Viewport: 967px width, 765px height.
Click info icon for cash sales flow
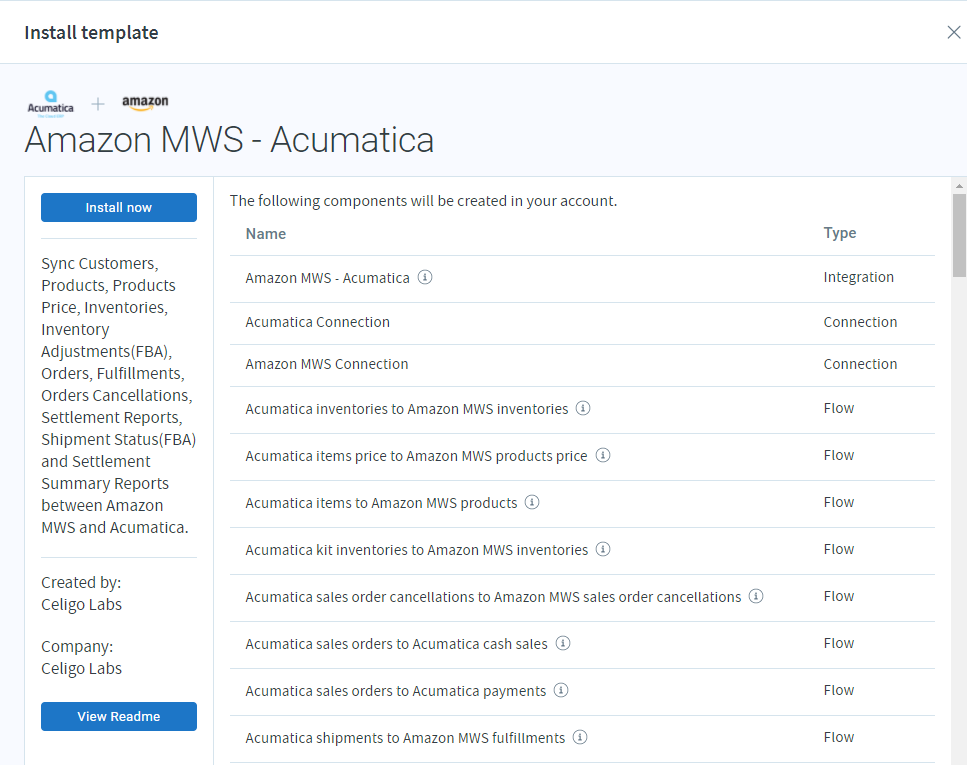click(562, 643)
